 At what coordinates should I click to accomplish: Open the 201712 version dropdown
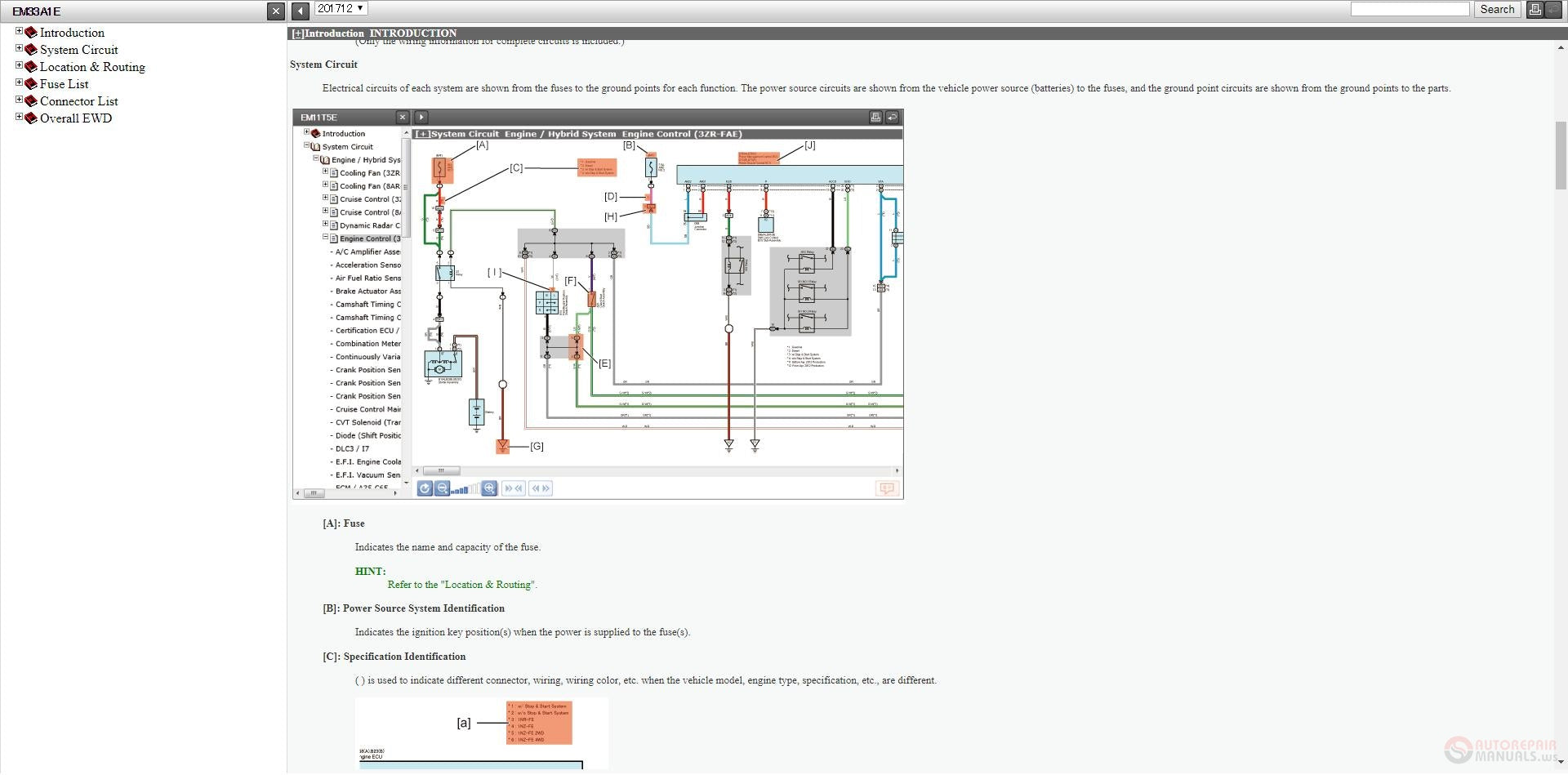point(341,9)
